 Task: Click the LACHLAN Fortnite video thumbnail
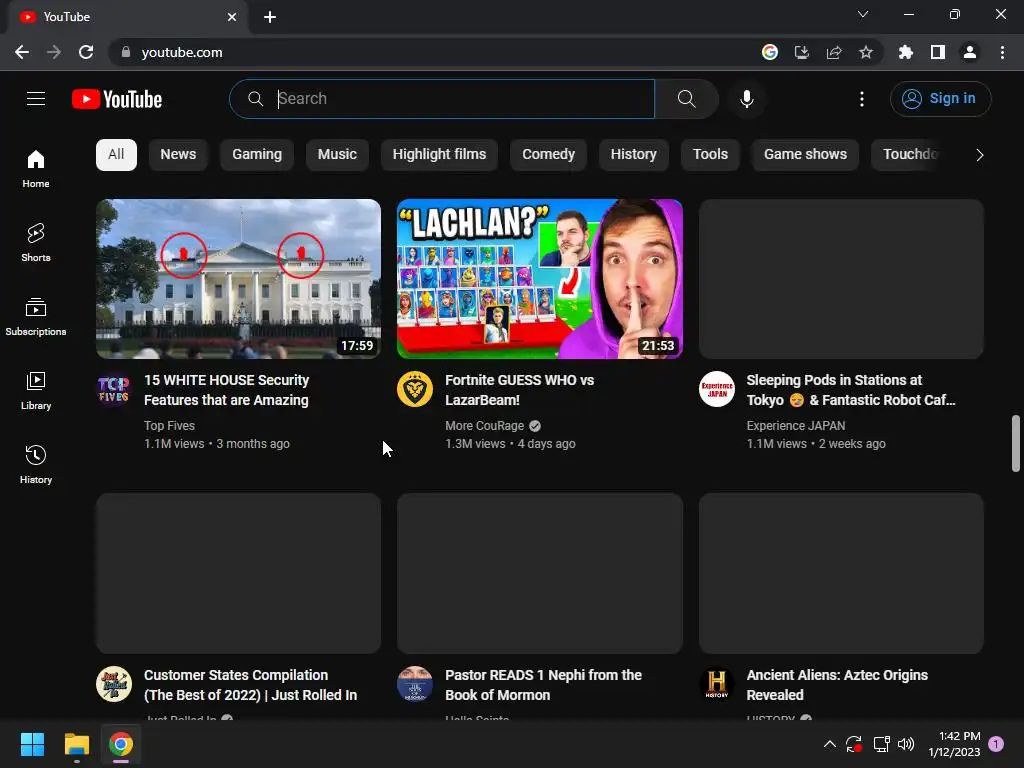point(540,279)
